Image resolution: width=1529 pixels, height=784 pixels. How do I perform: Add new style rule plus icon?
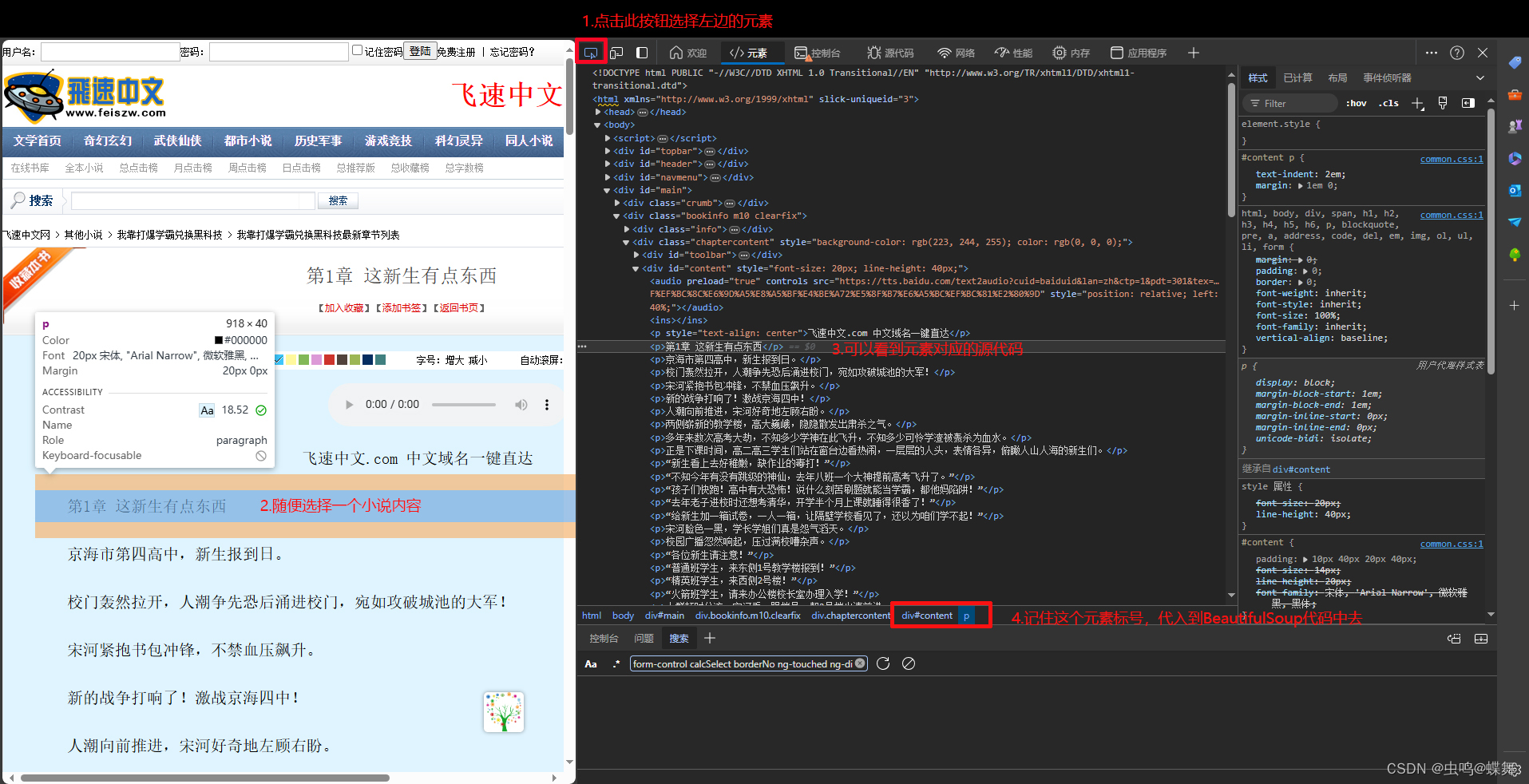pyautogui.click(x=1417, y=103)
